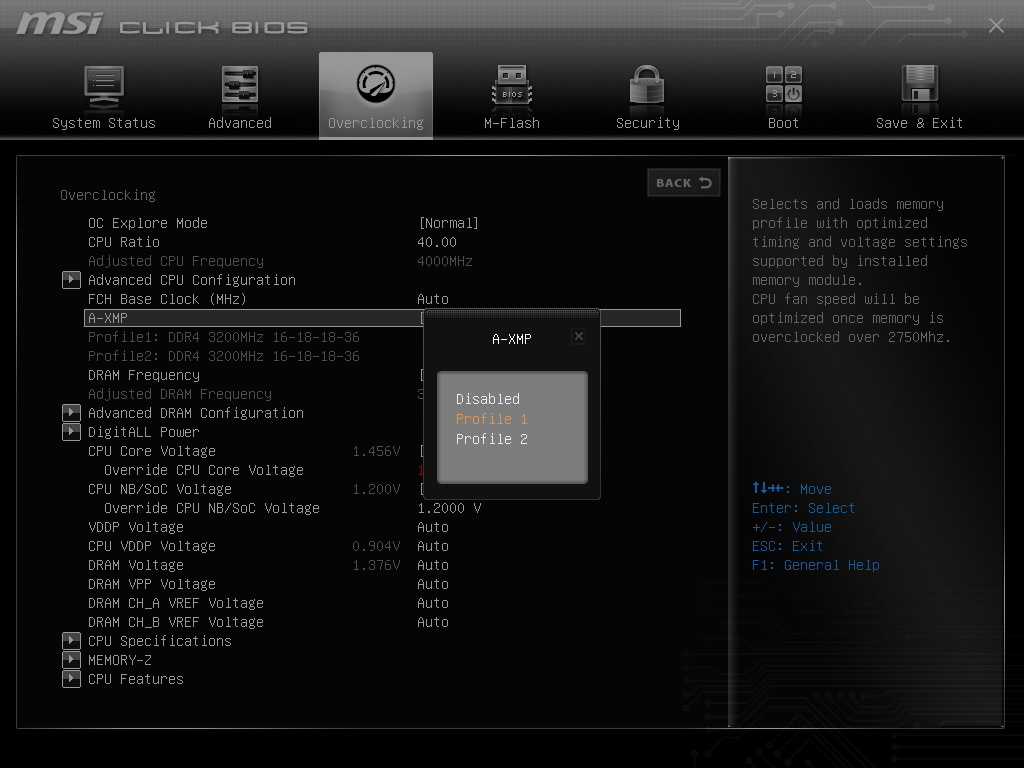Open the Advanced settings sliders icon
This screenshot has width=1024, height=768.
(x=239, y=87)
